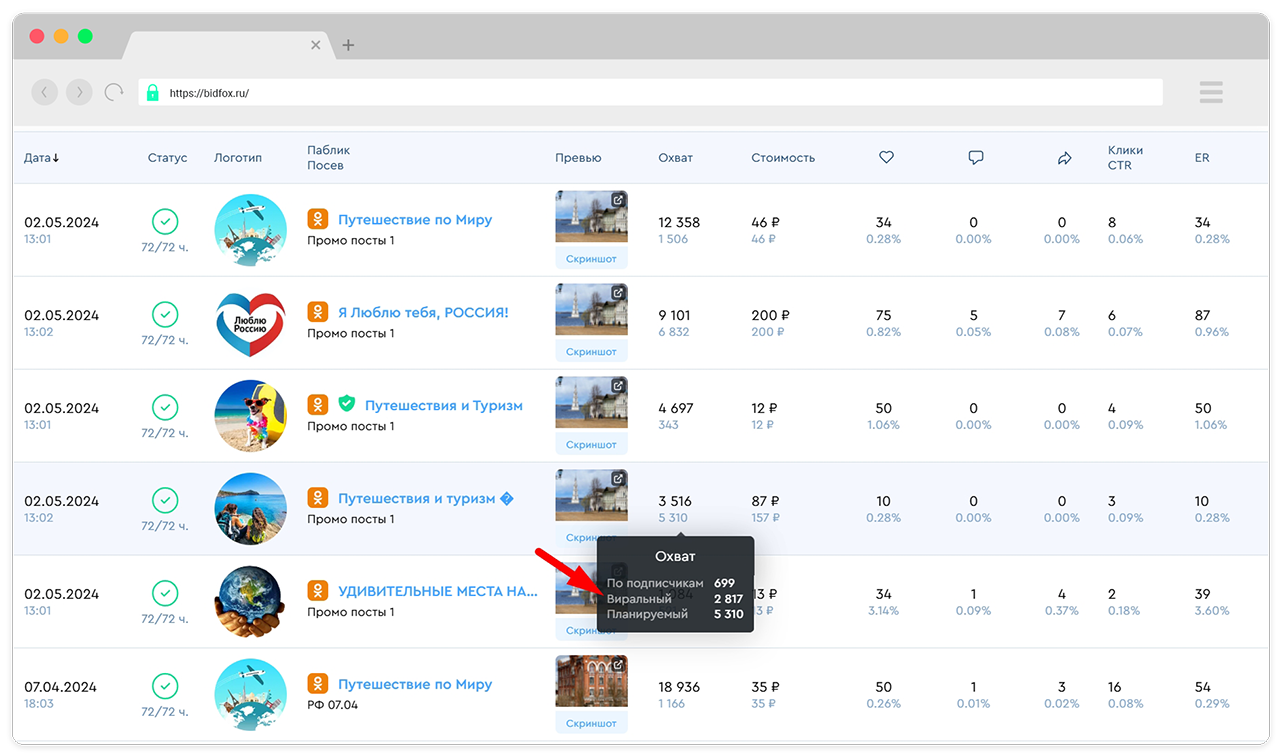Click Odnoklassniki icon beside Я Люблю тебя
This screenshot has height=756, width=1280.
click(318, 313)
